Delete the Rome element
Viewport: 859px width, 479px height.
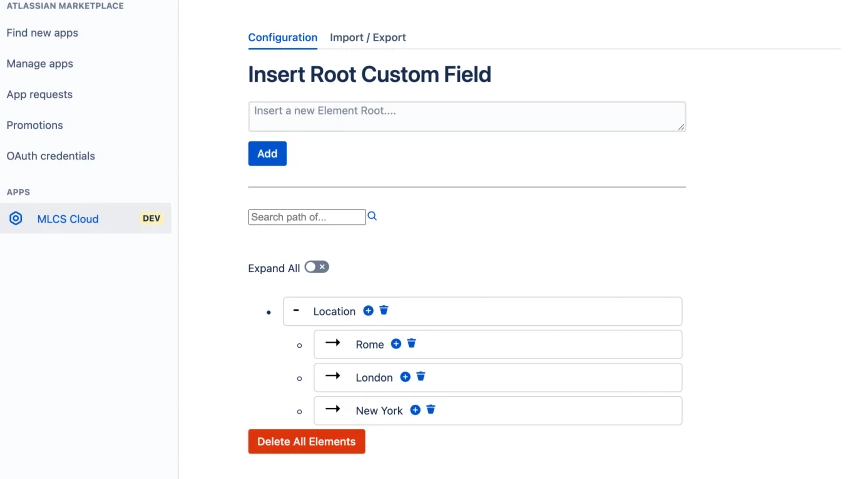pos(411,344)
